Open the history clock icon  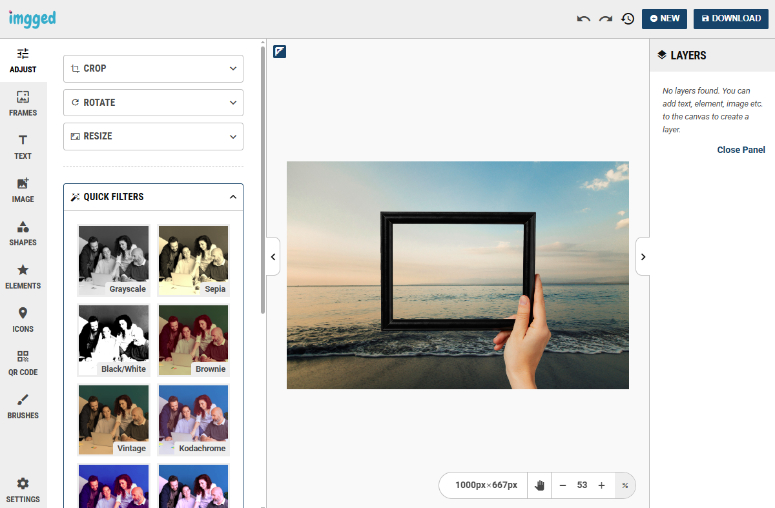point(628,19)
